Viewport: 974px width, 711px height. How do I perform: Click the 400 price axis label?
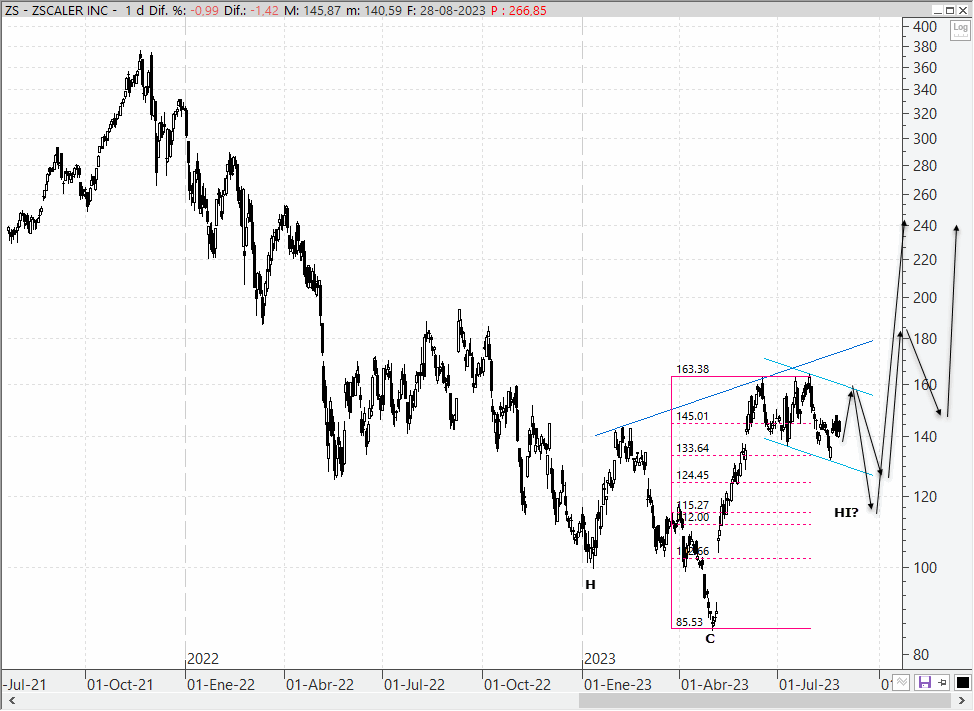click(x=925, y=26)
